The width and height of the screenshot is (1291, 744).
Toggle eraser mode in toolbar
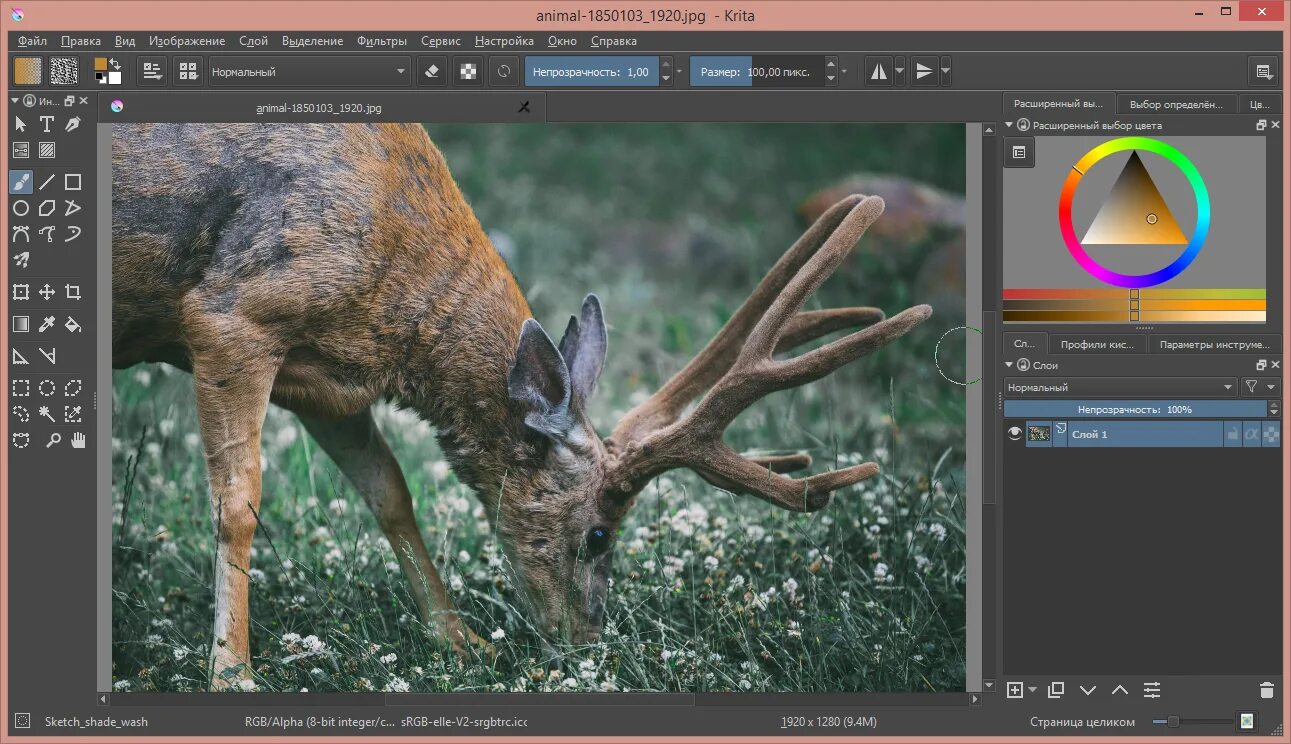click(x=432, y=72)
